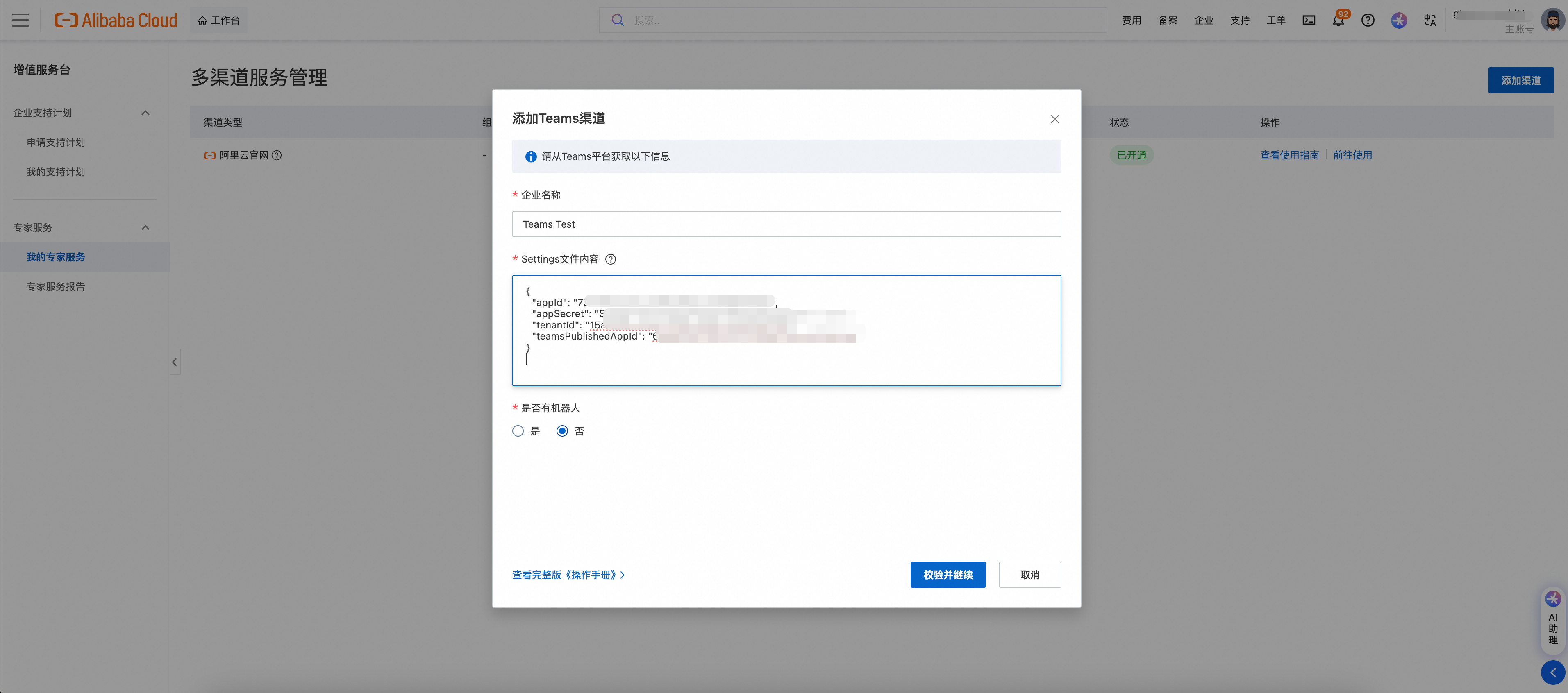Click the 企业名称 input field
This screenshot has height=693, width=1568.
pyautogui.click(x=786, y=224)
